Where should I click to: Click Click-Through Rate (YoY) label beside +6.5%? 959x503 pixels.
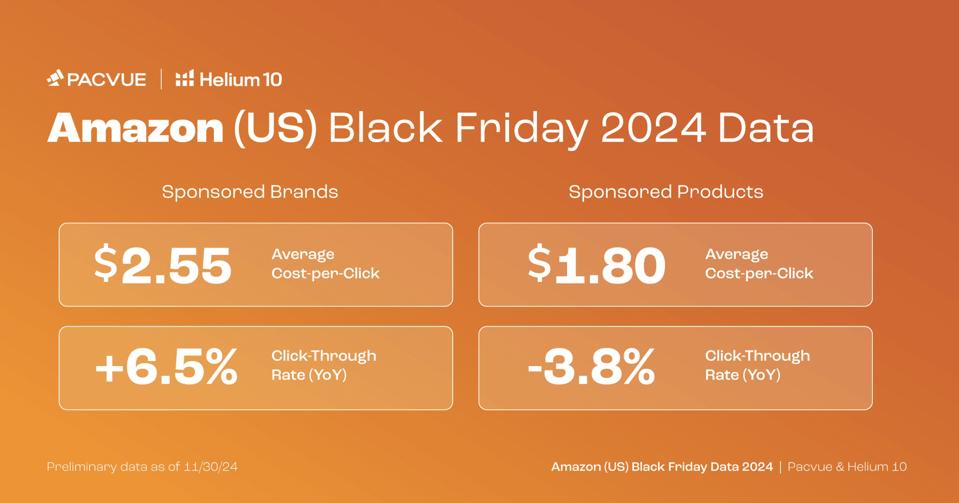point(324,365)
